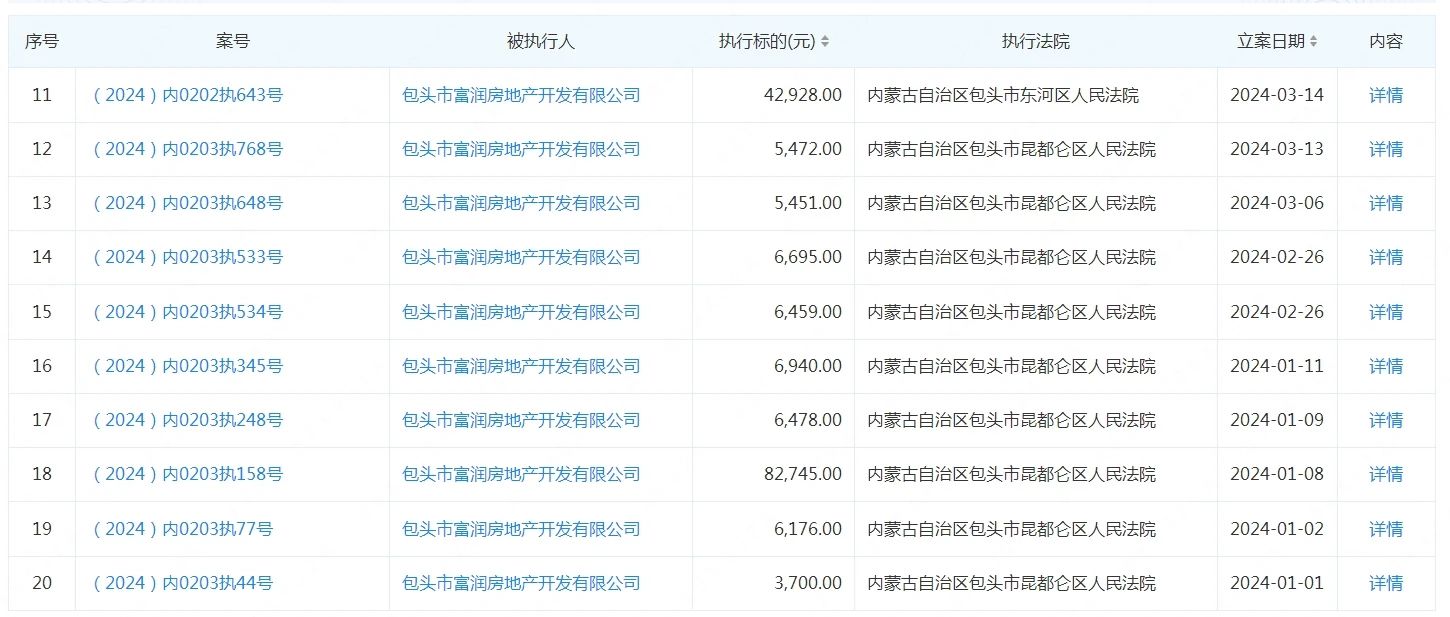View 详情 for row 16
This screenshot has width=1450, height=617.
[x=1386, y=366]
